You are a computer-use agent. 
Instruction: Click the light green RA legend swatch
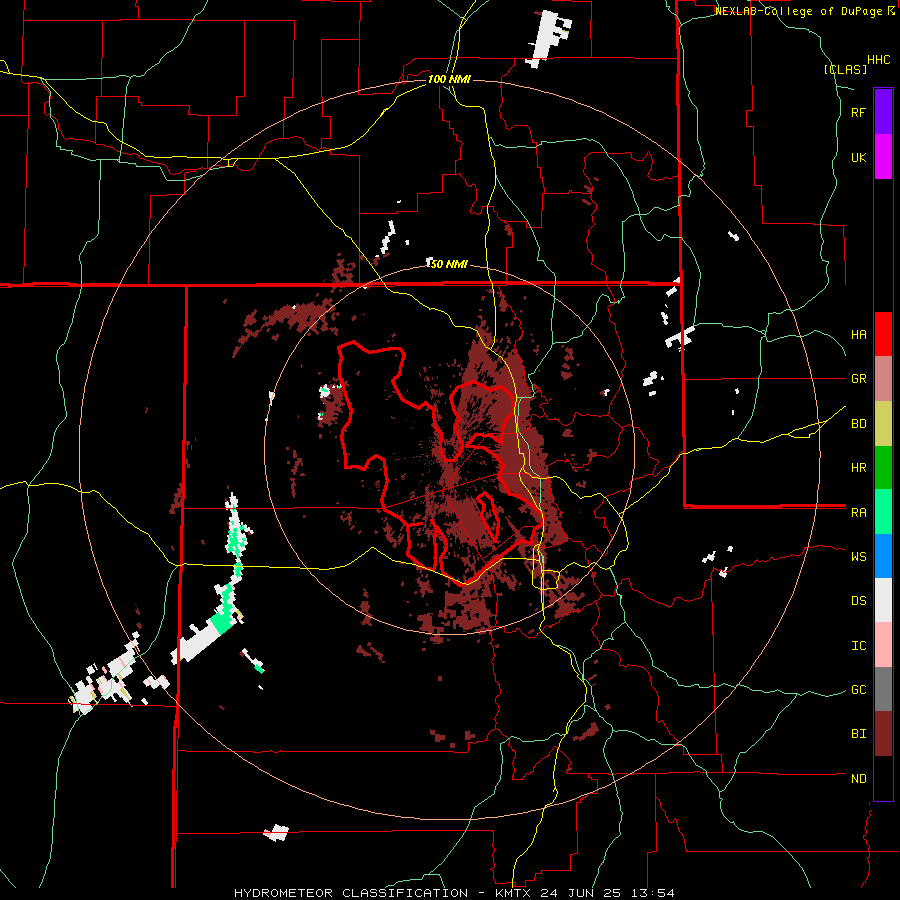(883, 512)
